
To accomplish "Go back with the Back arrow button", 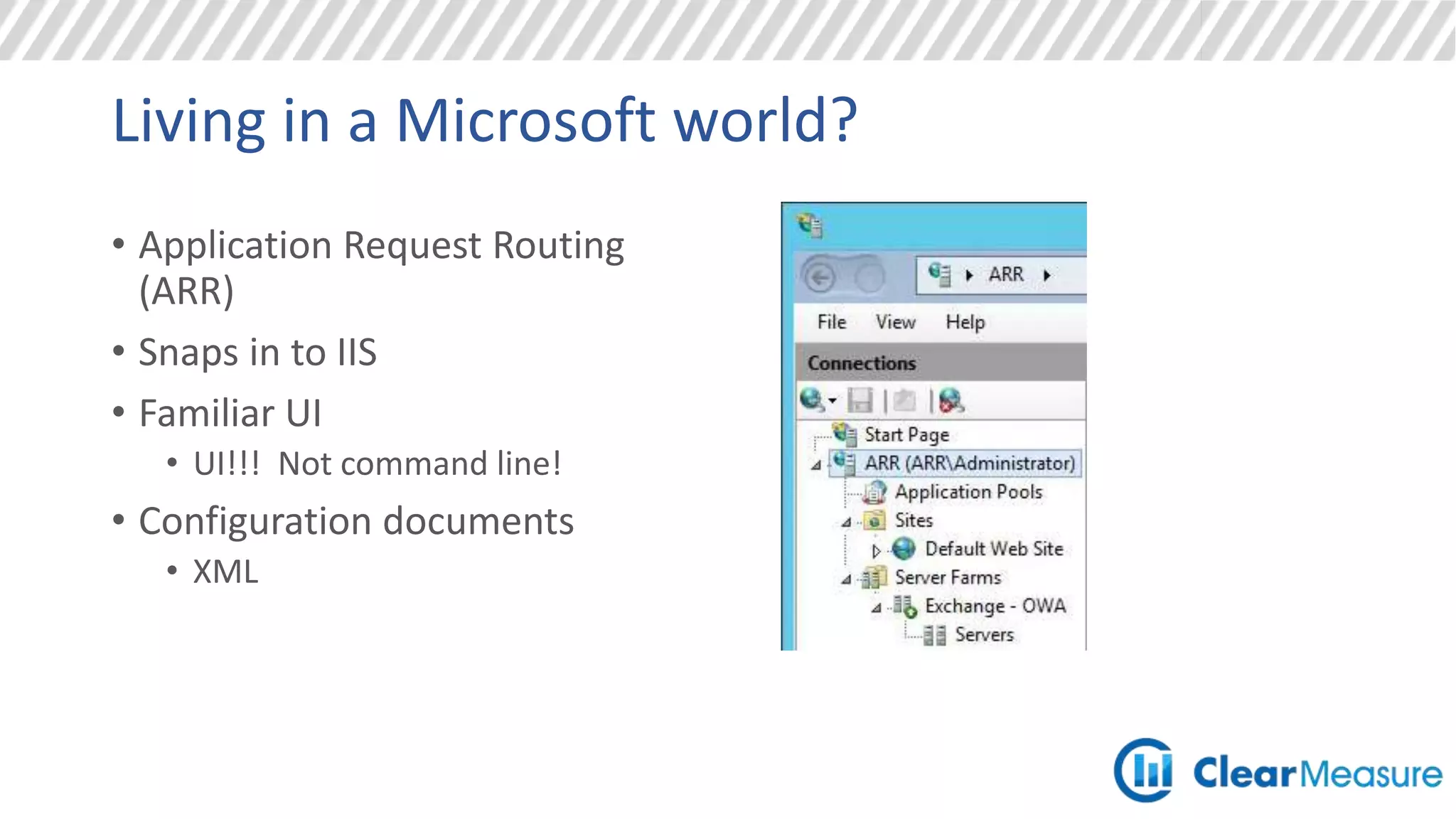I will pos(820,277).
